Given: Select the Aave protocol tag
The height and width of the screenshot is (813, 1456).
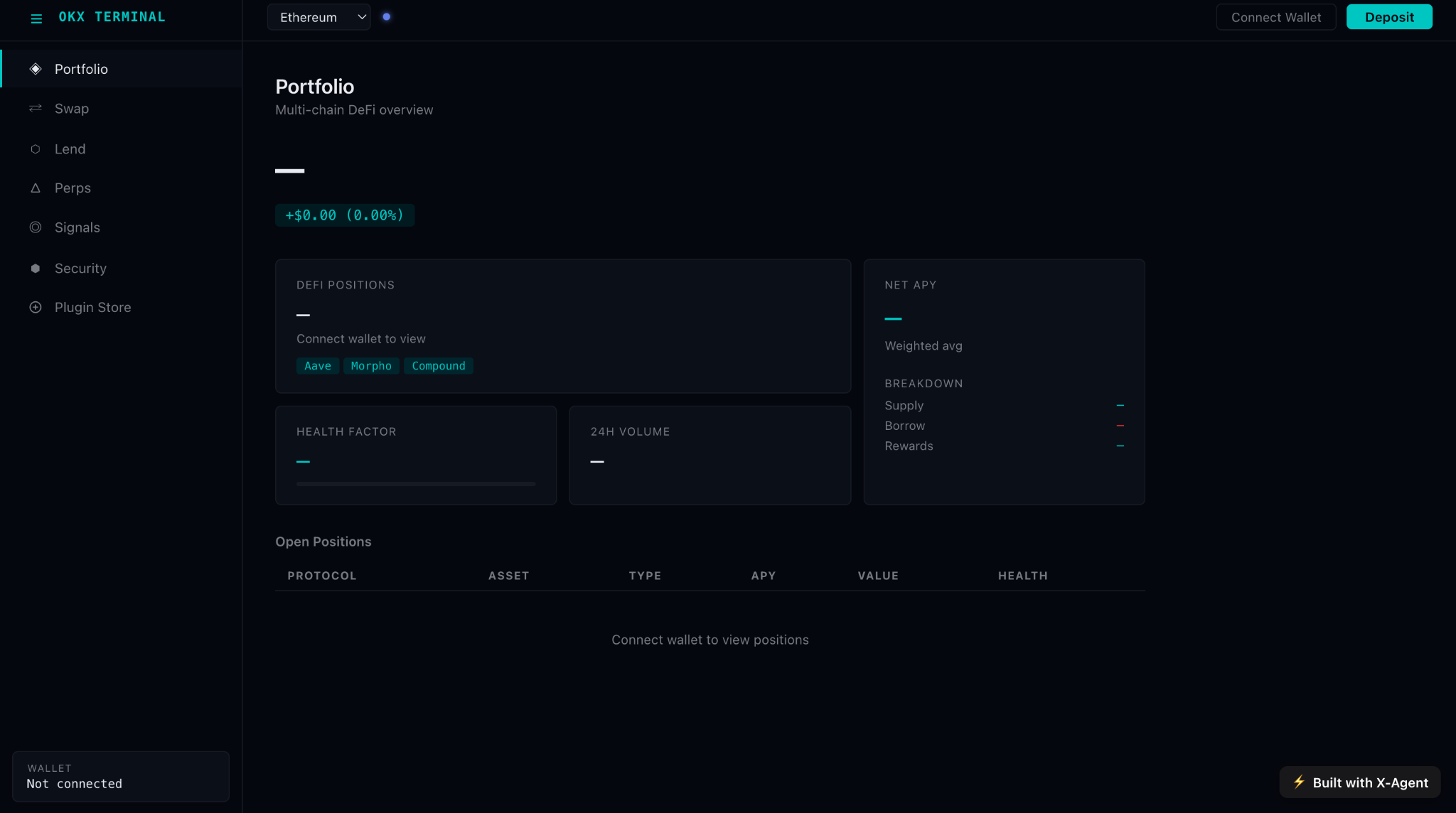Looking at the screenshot, I should tap(318, 366).
